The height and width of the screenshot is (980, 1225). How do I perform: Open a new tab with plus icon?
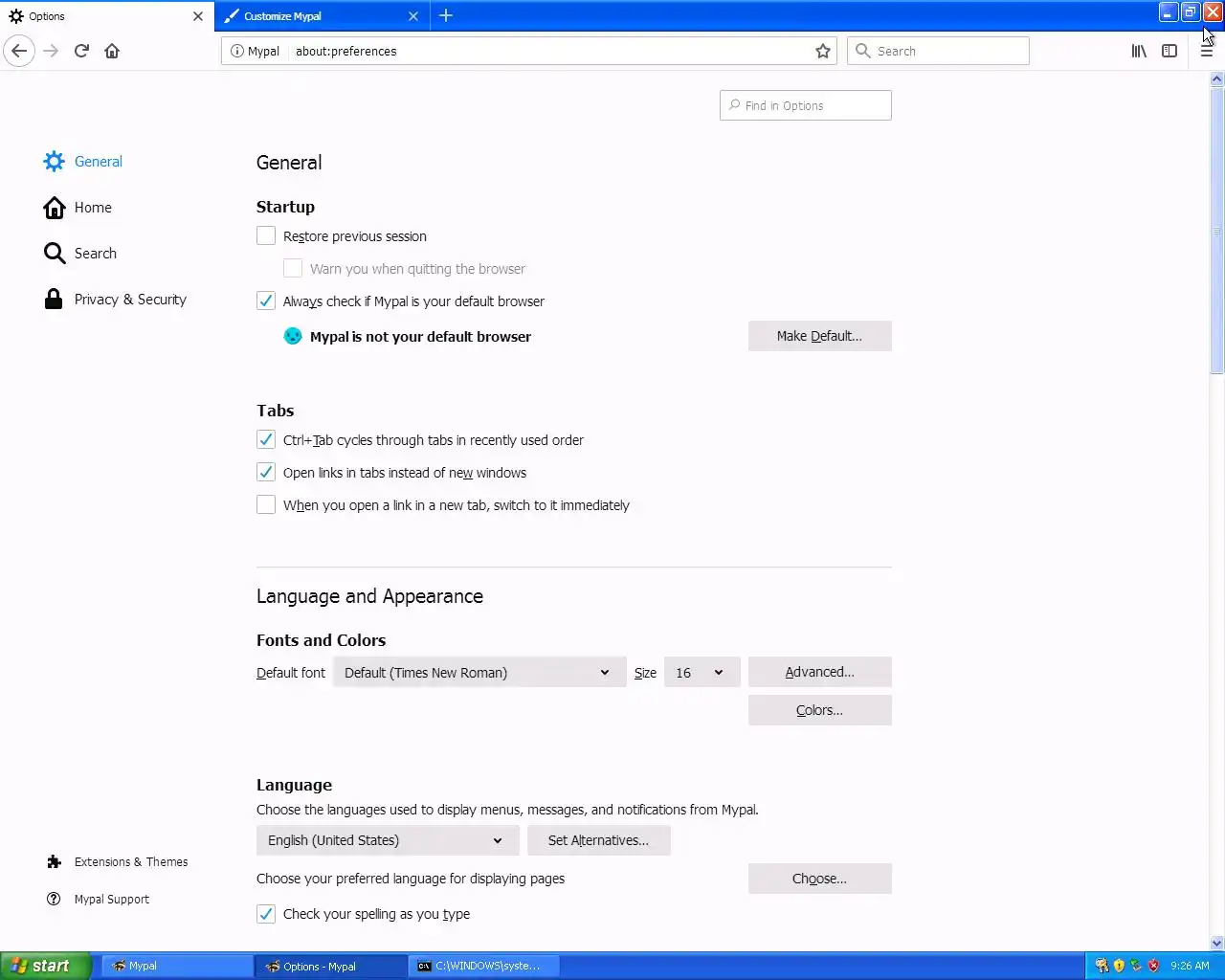point(446,15)
